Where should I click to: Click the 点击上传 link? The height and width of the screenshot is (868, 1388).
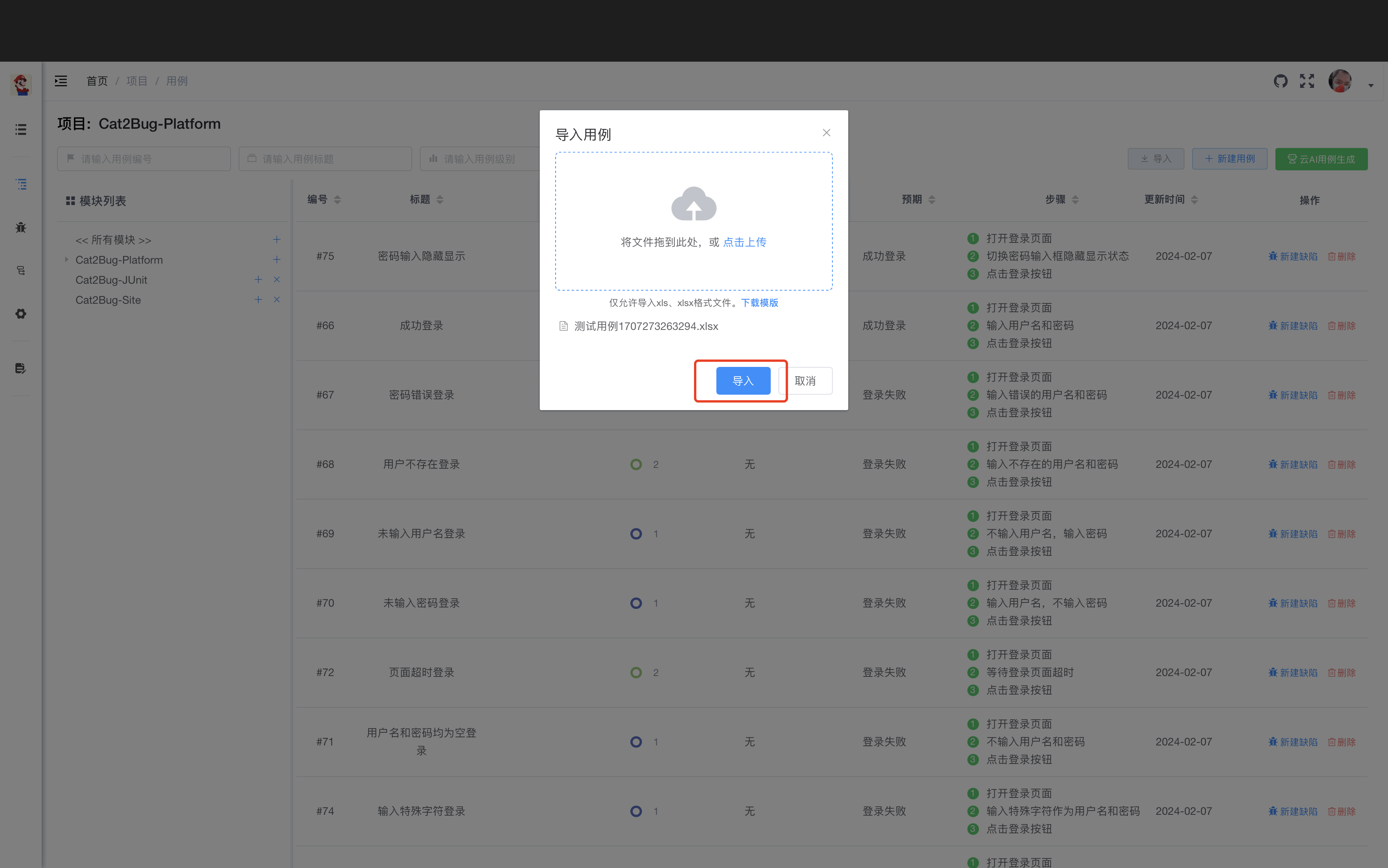click(x=744, y=242)
